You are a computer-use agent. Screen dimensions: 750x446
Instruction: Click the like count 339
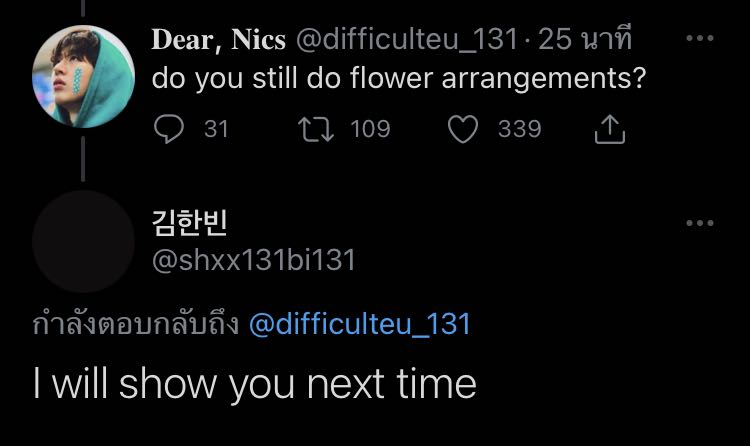(519, 129)
